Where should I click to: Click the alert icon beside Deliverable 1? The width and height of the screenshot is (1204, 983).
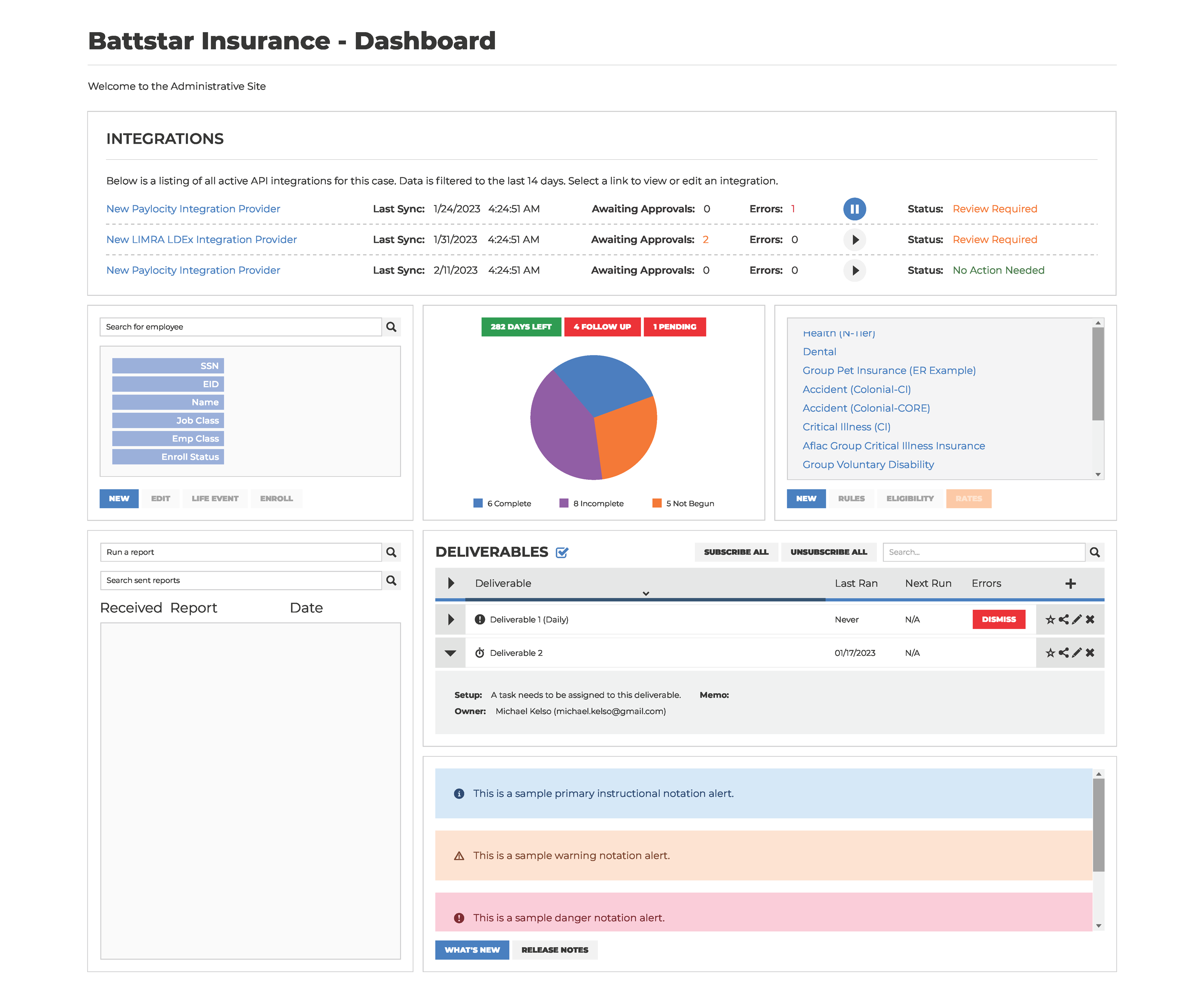coord(480,619)
